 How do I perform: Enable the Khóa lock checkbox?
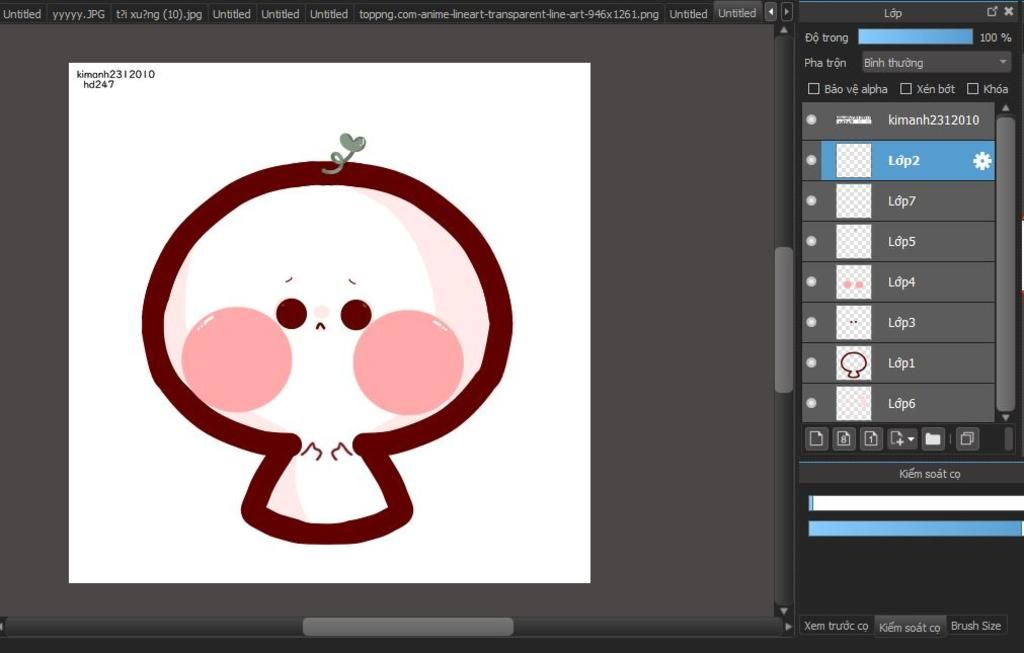pos(972,89)
